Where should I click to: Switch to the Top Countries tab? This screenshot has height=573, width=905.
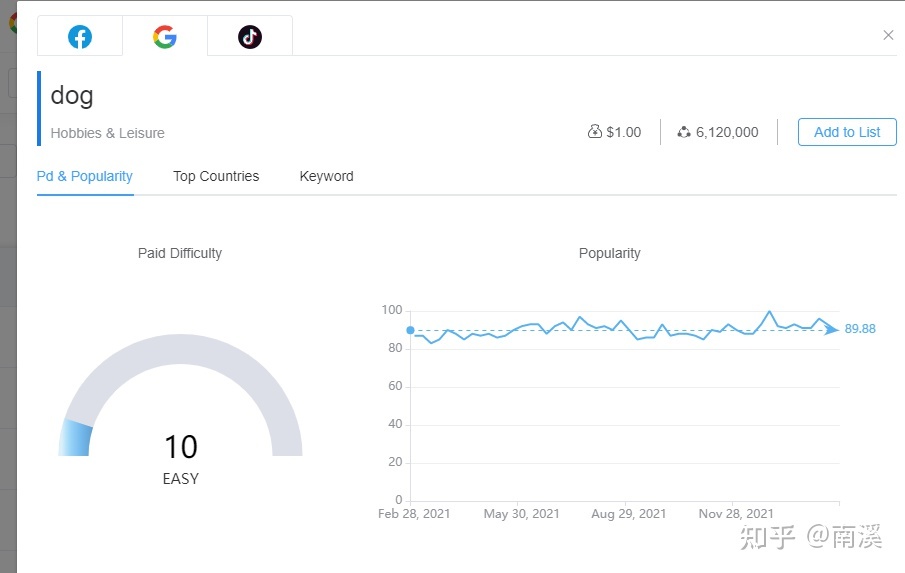tap(216, 176)
